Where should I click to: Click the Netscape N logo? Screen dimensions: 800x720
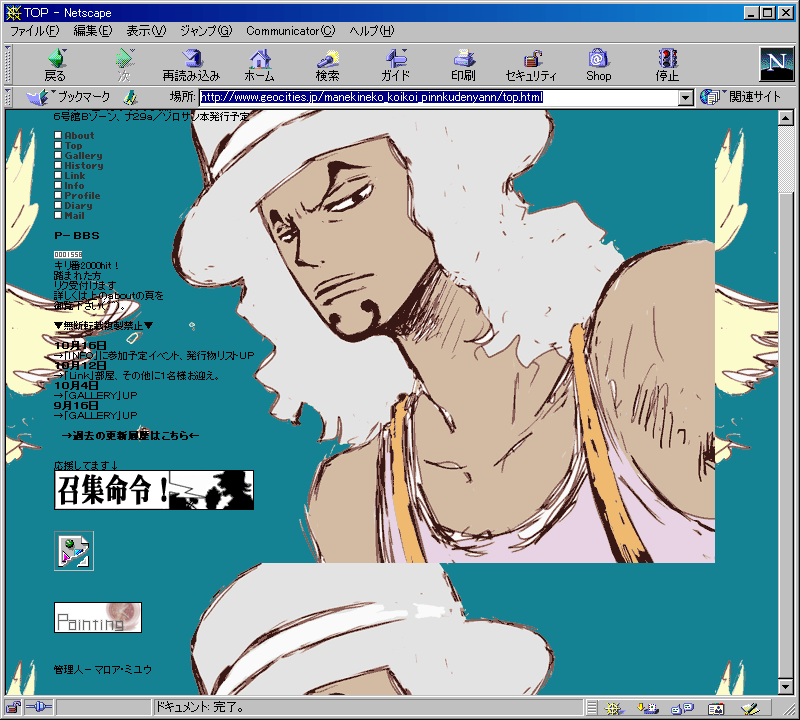point(777,64)
